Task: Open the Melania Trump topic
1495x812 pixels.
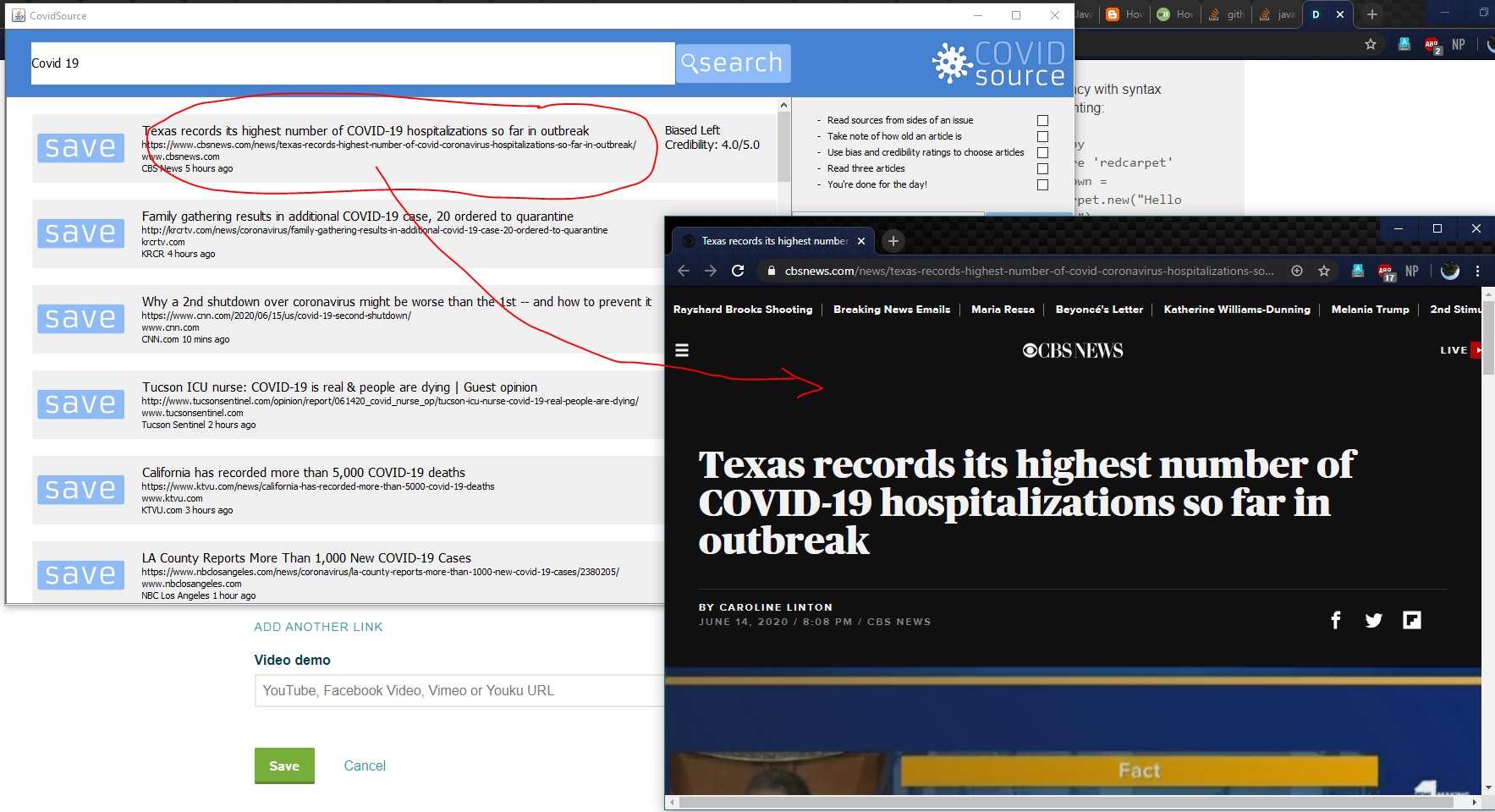Action: click(1370, 310)
